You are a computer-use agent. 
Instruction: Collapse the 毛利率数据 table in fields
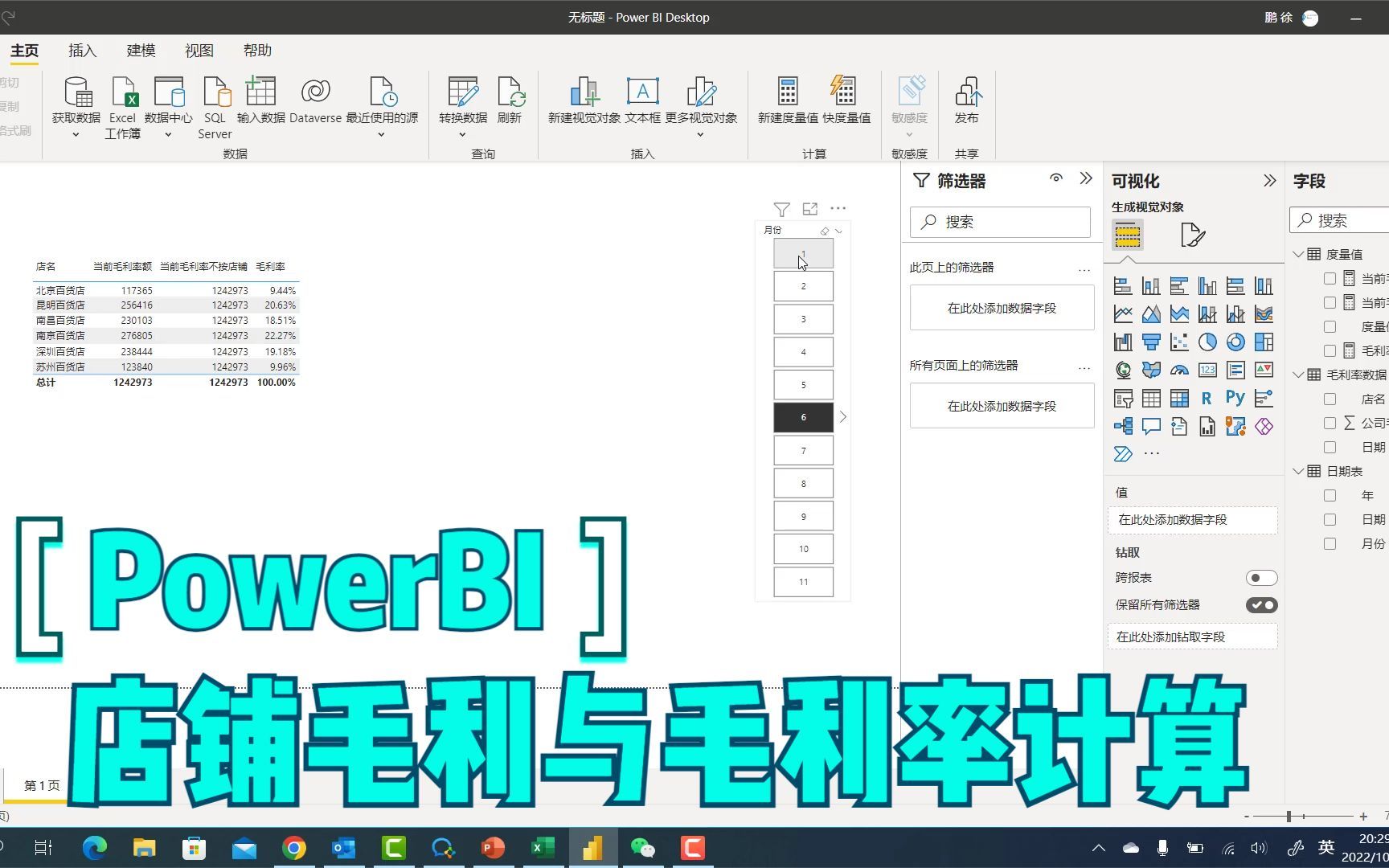1298,375
